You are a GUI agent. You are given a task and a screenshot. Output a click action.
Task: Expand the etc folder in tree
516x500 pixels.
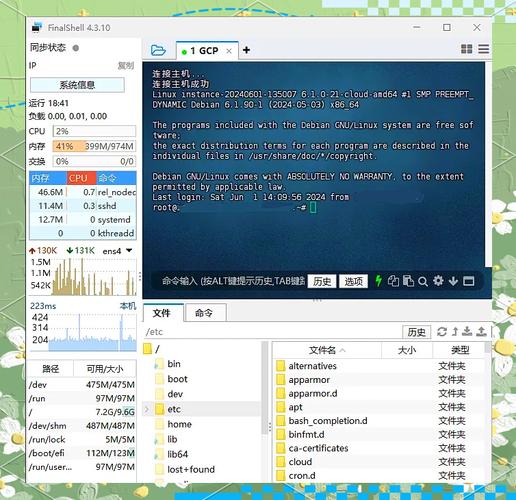click(146, 409)
